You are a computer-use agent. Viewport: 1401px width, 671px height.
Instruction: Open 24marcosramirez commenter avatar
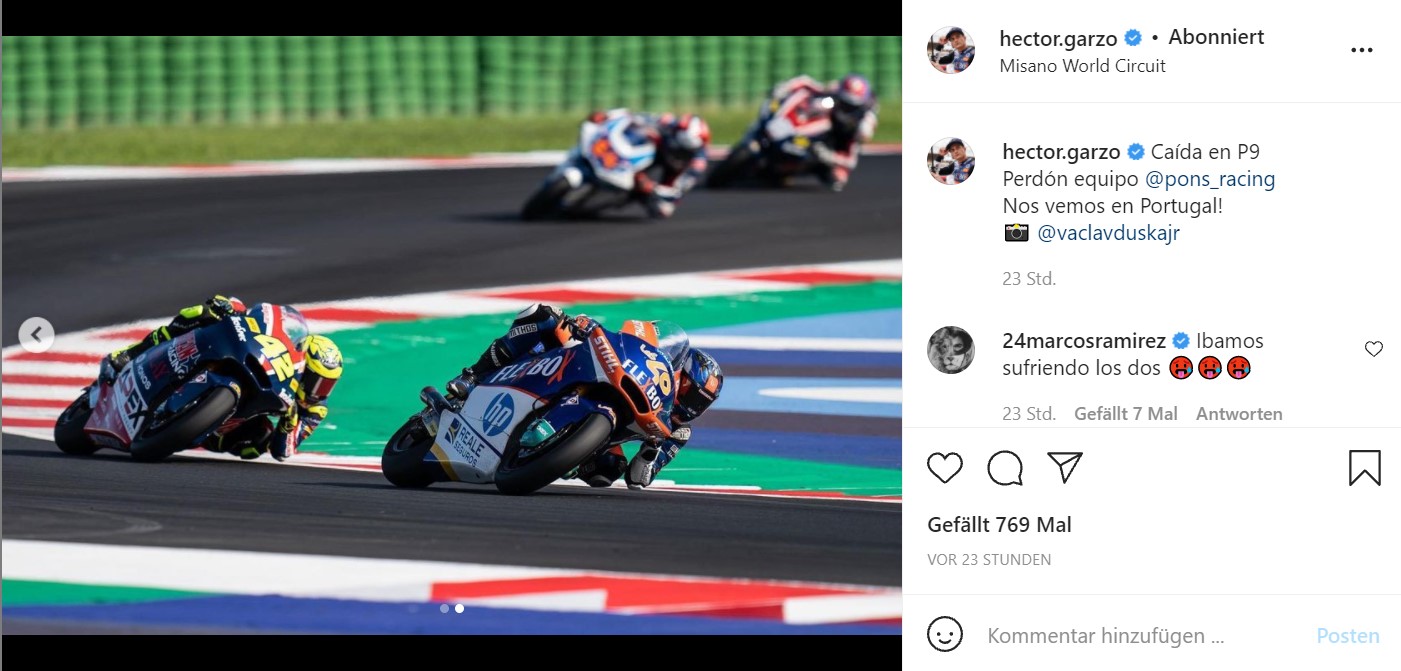coord(951,350)
